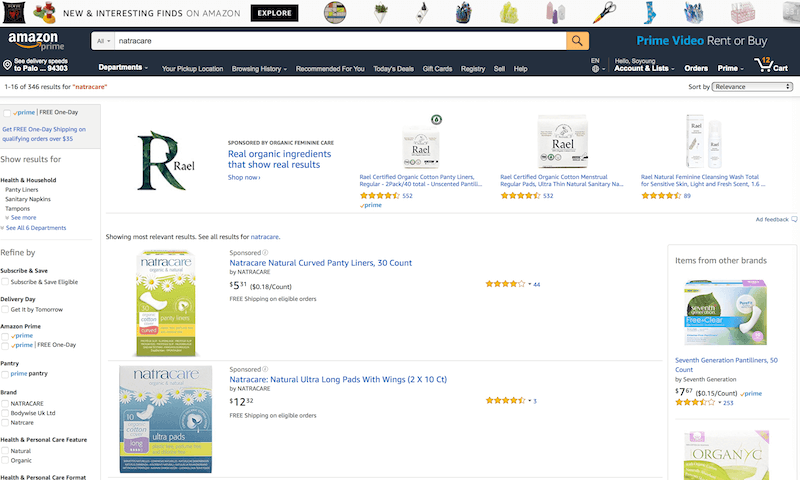
Task: Click star rating of Rael Panty Liners
Action: point(380,196)
